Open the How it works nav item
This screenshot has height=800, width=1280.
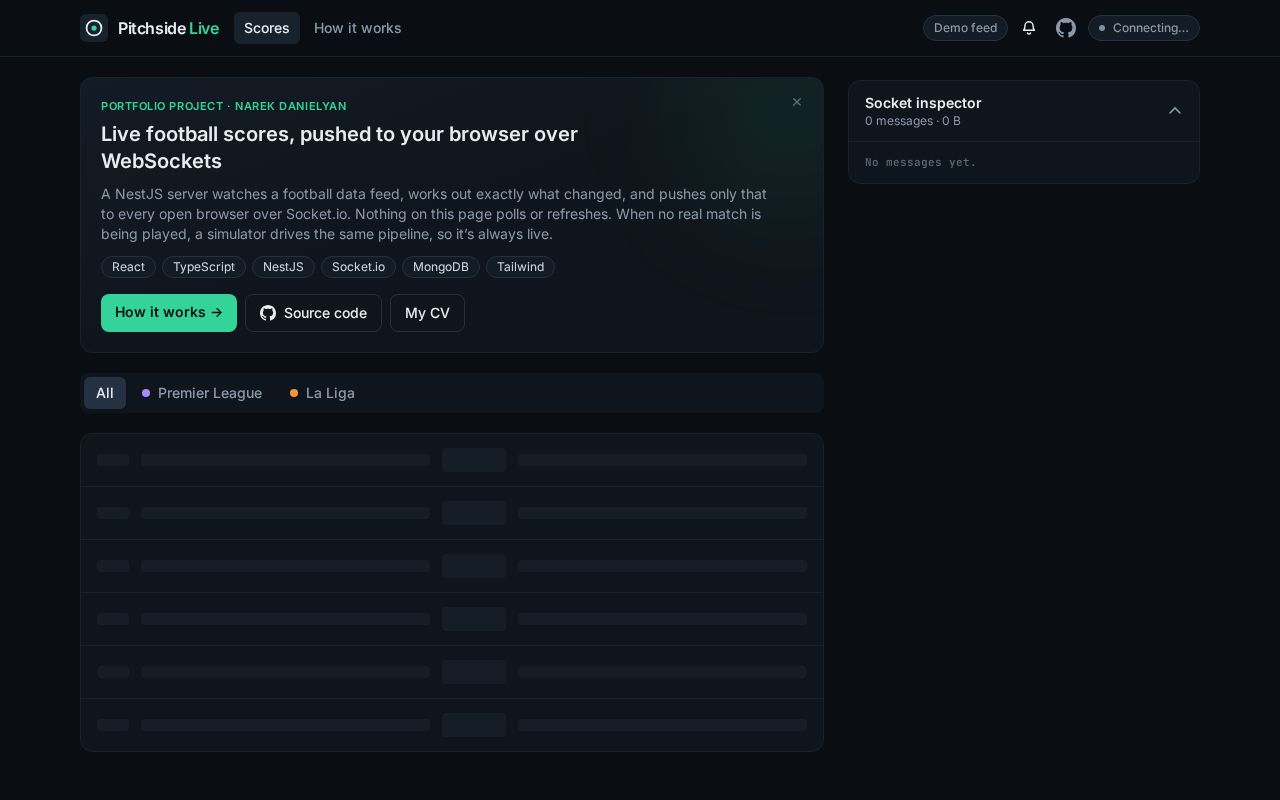pos(358,28)
